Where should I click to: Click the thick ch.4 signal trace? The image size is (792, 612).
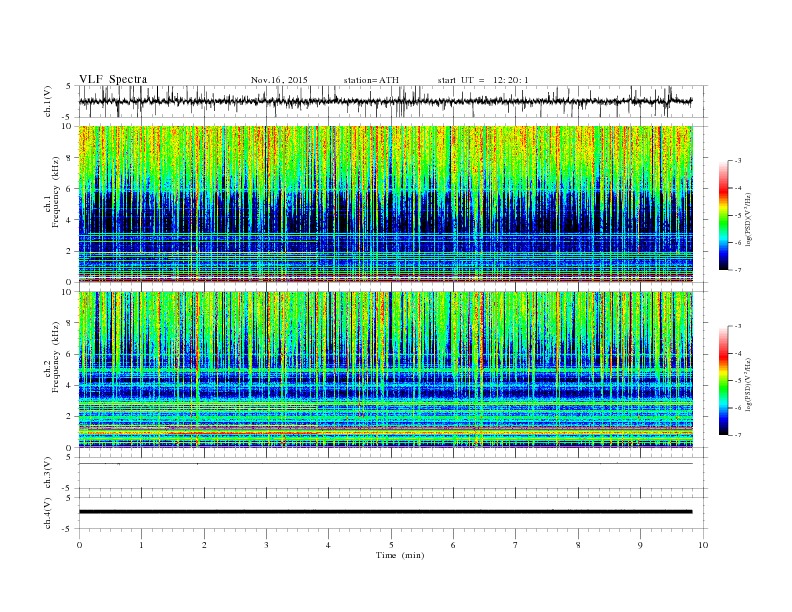point(385,512)
